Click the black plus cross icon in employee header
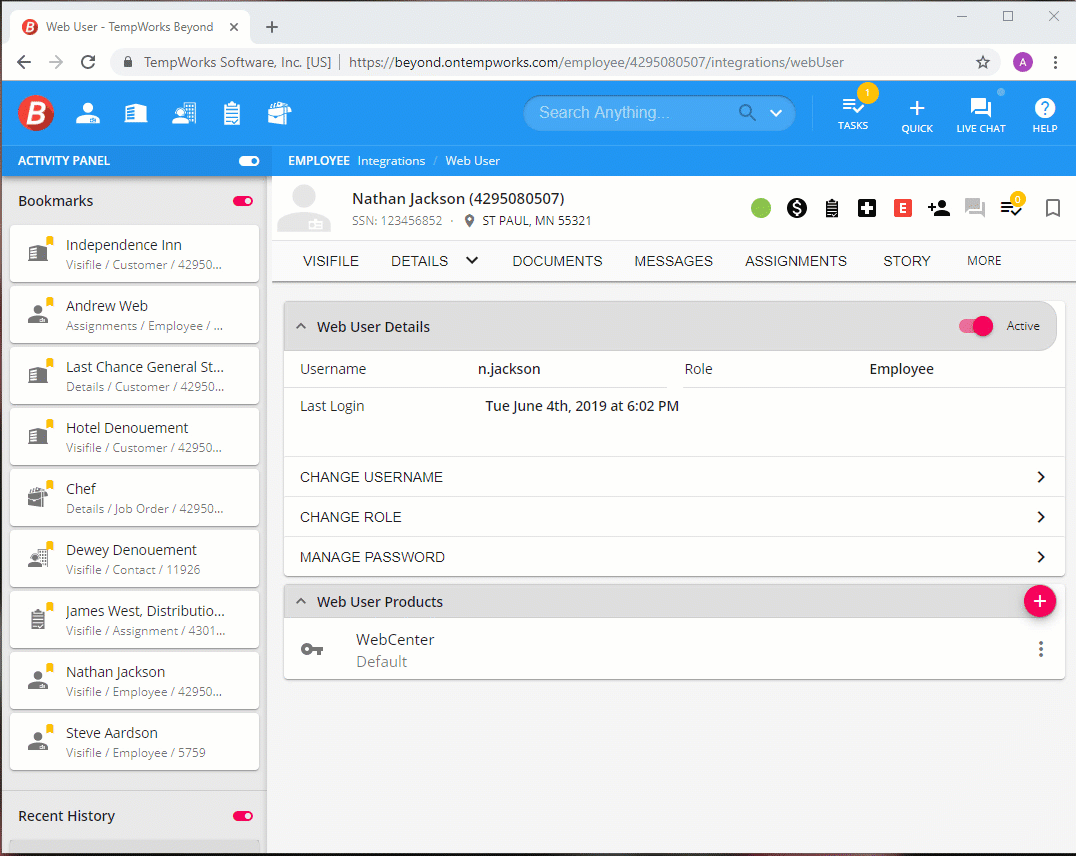 (x=867, y=208)
